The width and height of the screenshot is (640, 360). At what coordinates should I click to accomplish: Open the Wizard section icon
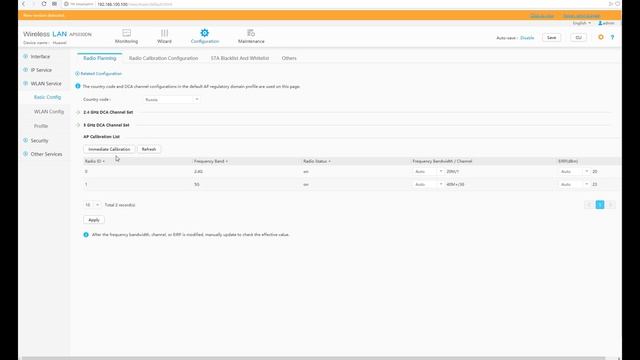[x=164, y=33]
